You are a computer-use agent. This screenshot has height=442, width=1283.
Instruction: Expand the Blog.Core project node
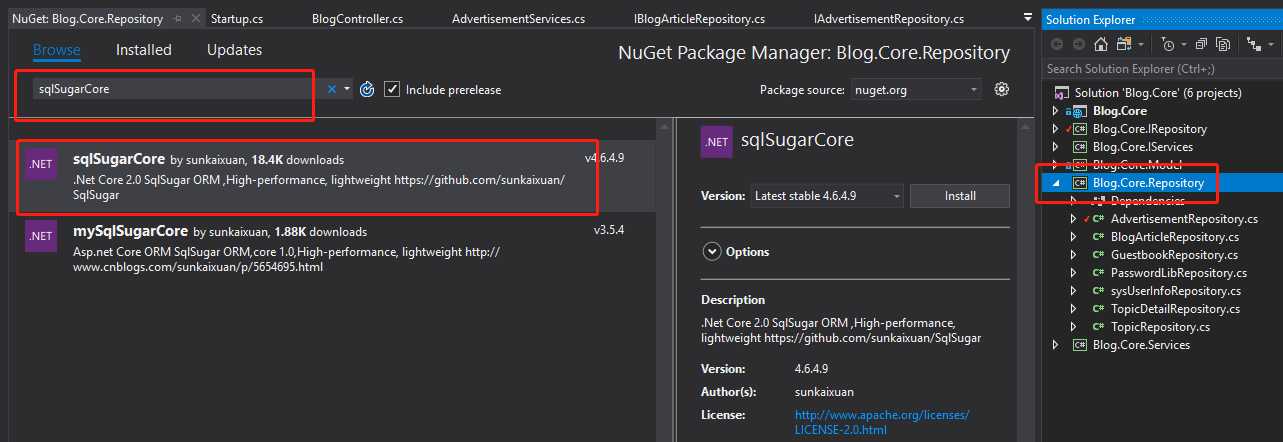[x=1054, y=111]
